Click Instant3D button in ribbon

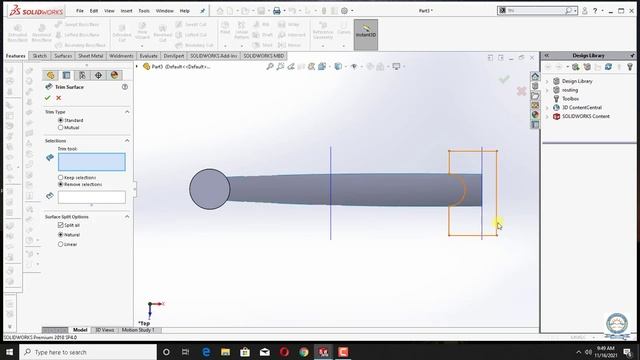[366, 35]
